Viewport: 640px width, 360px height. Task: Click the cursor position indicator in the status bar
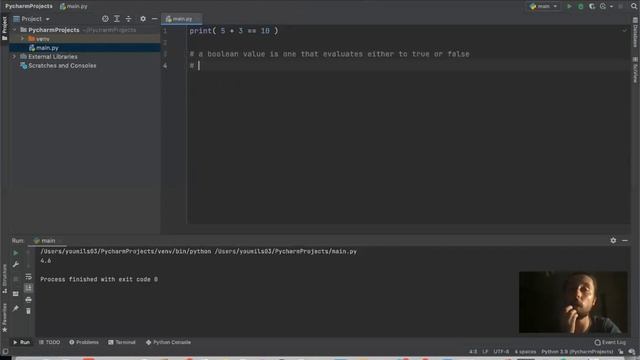coord(473,352)
